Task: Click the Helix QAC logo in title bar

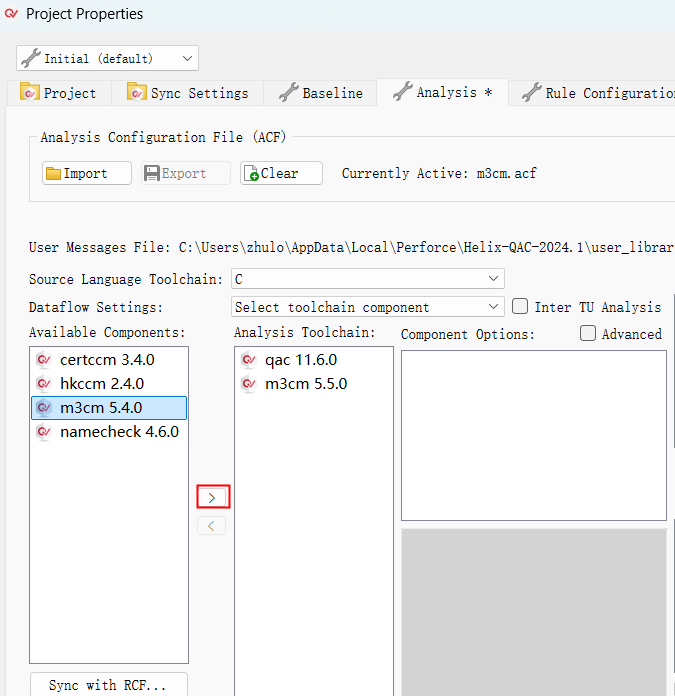Action: point(11,14)
